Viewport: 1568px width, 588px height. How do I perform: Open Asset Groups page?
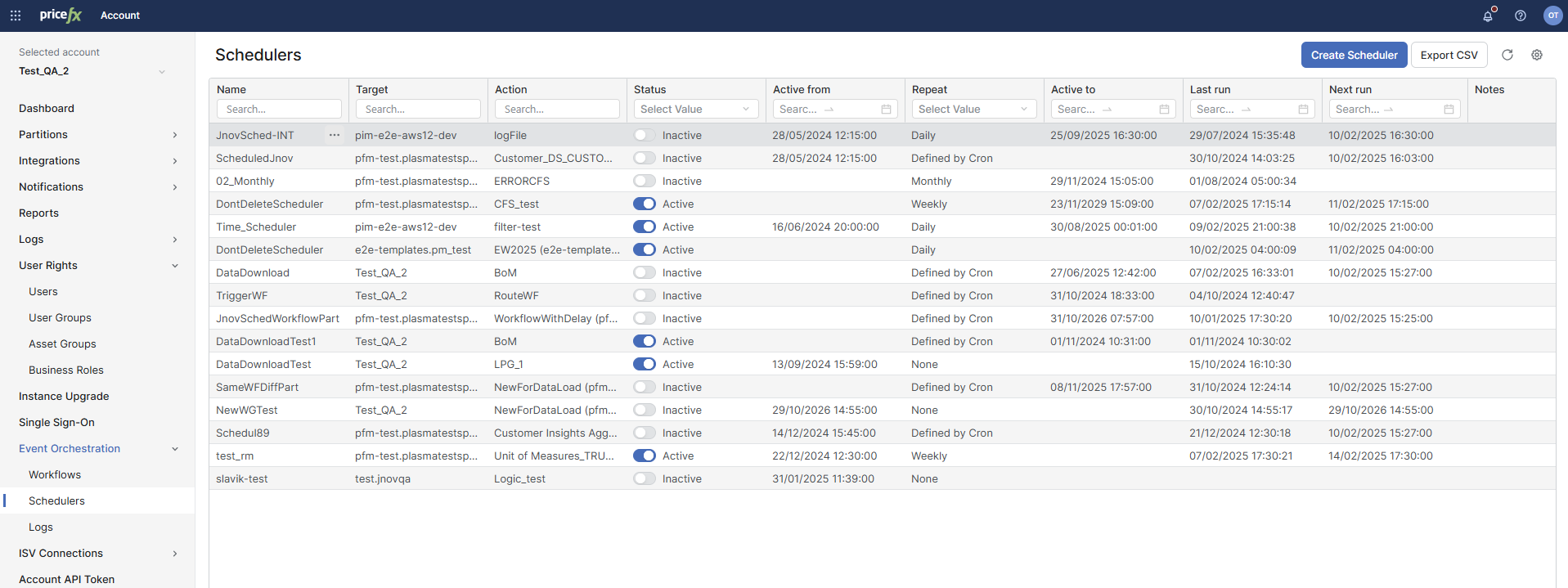pos(62,343)
